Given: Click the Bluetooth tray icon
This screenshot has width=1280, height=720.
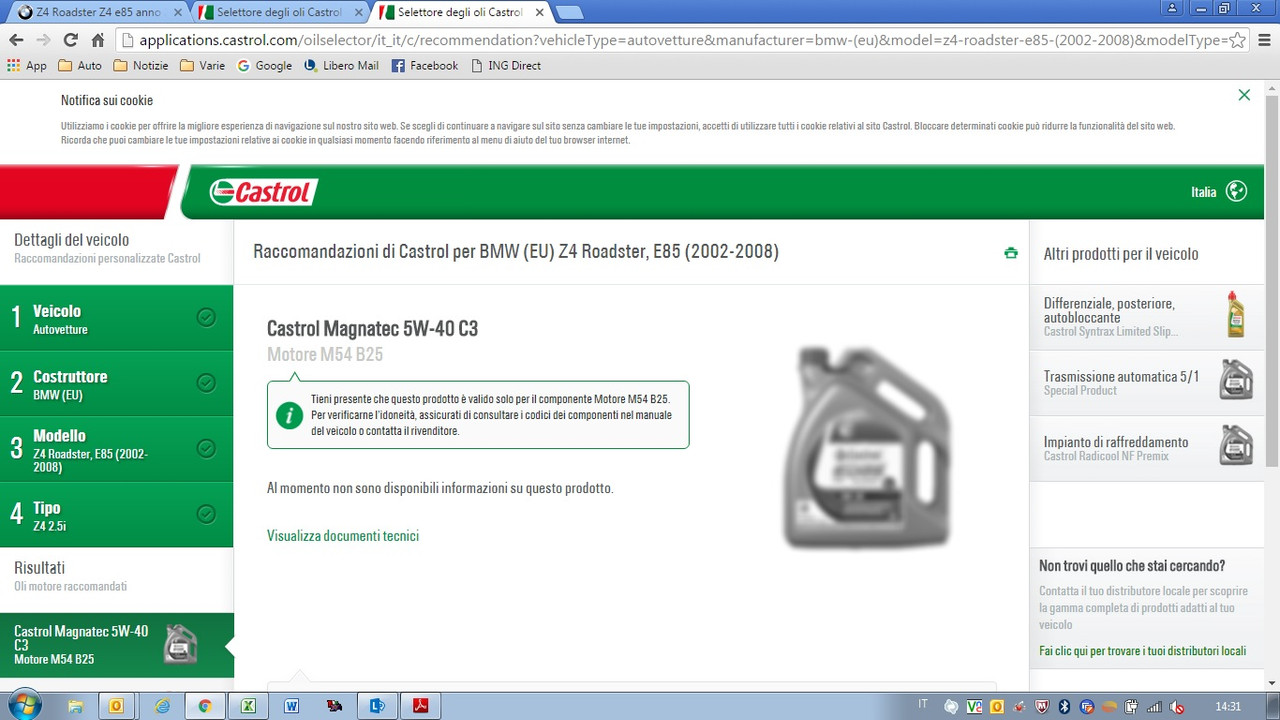Looking at the screenshot, I should point(1065,707).
